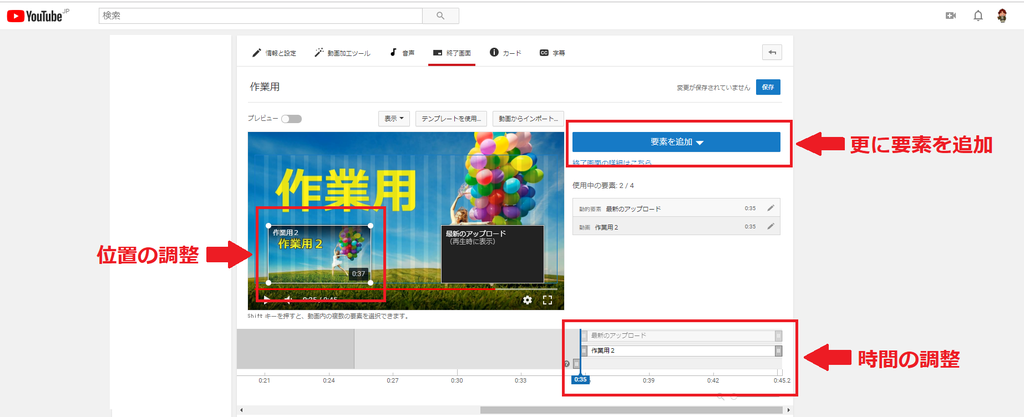
Task: Click the 作業用 video title
Action: point(264,87)
